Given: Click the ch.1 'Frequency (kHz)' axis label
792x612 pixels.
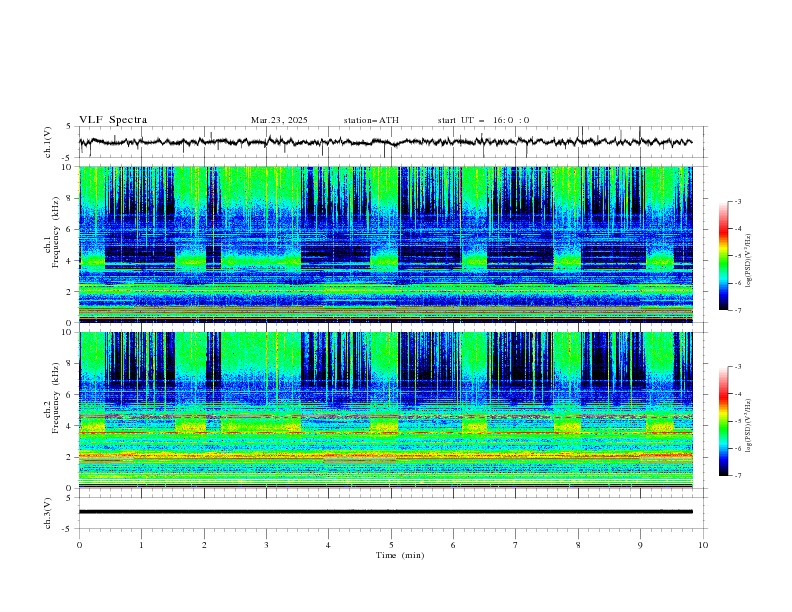Looking at the screenshot, I should click(x=56, y=233).
